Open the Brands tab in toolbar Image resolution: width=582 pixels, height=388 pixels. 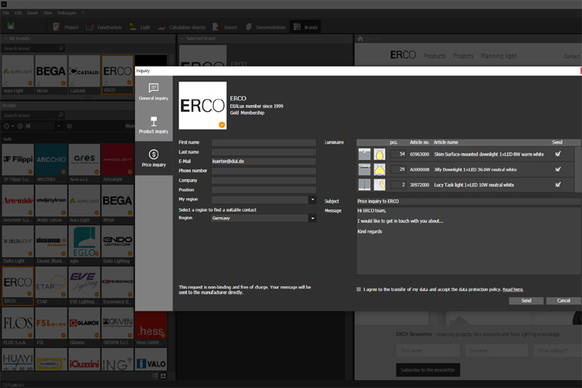[x=305, y=27]
